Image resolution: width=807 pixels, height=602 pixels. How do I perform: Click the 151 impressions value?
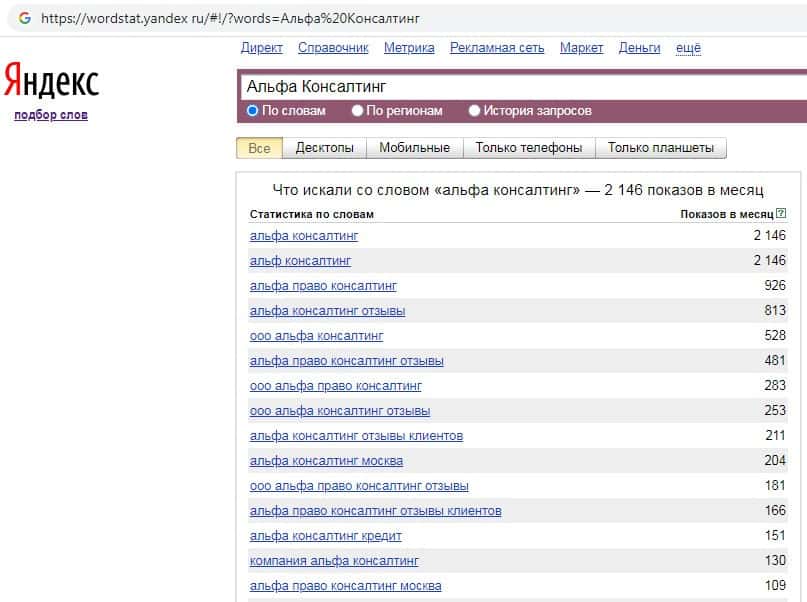tap(775, 535)
